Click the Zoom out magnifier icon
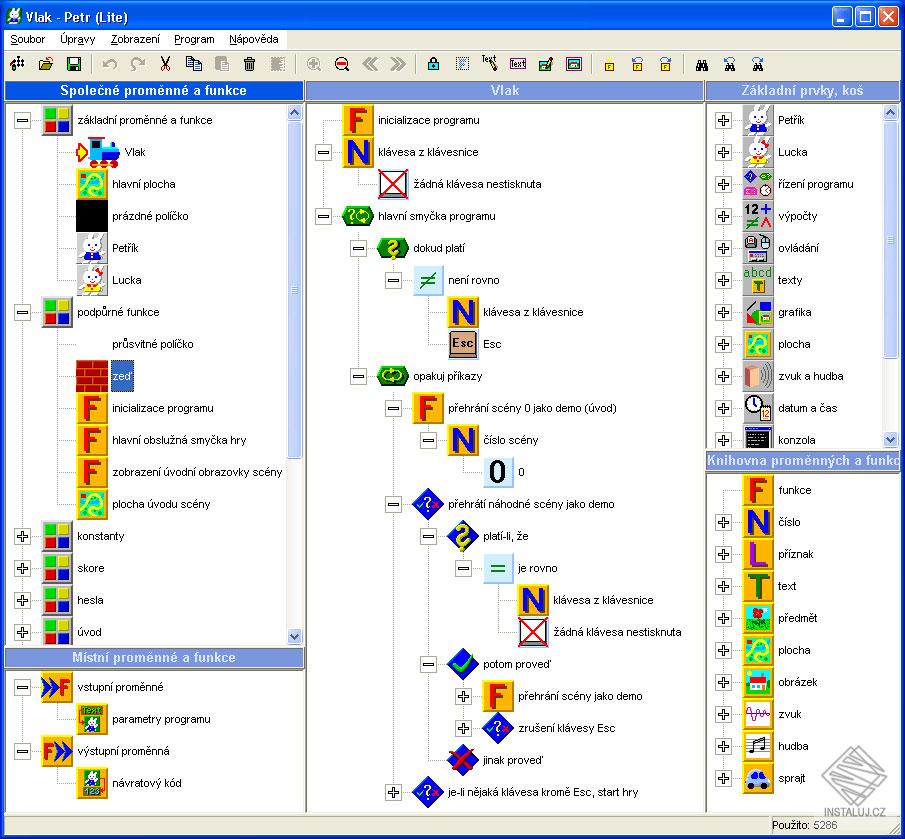Image resolution: width=905 pixels, height=839 pixels. (x=342, y=64)
